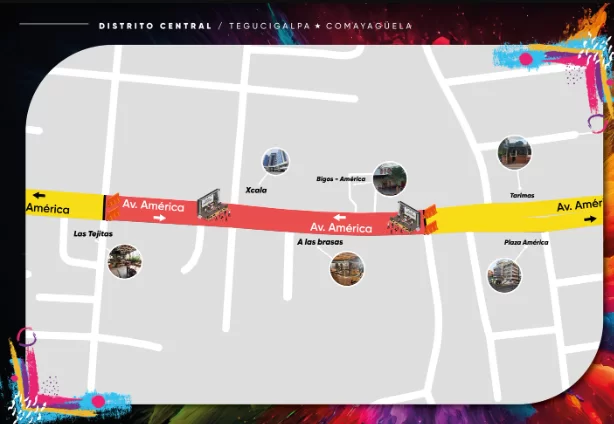The image size is (614, 424).
Task: Click the Tarimas location photo circle
Action: tap(515, 153)
